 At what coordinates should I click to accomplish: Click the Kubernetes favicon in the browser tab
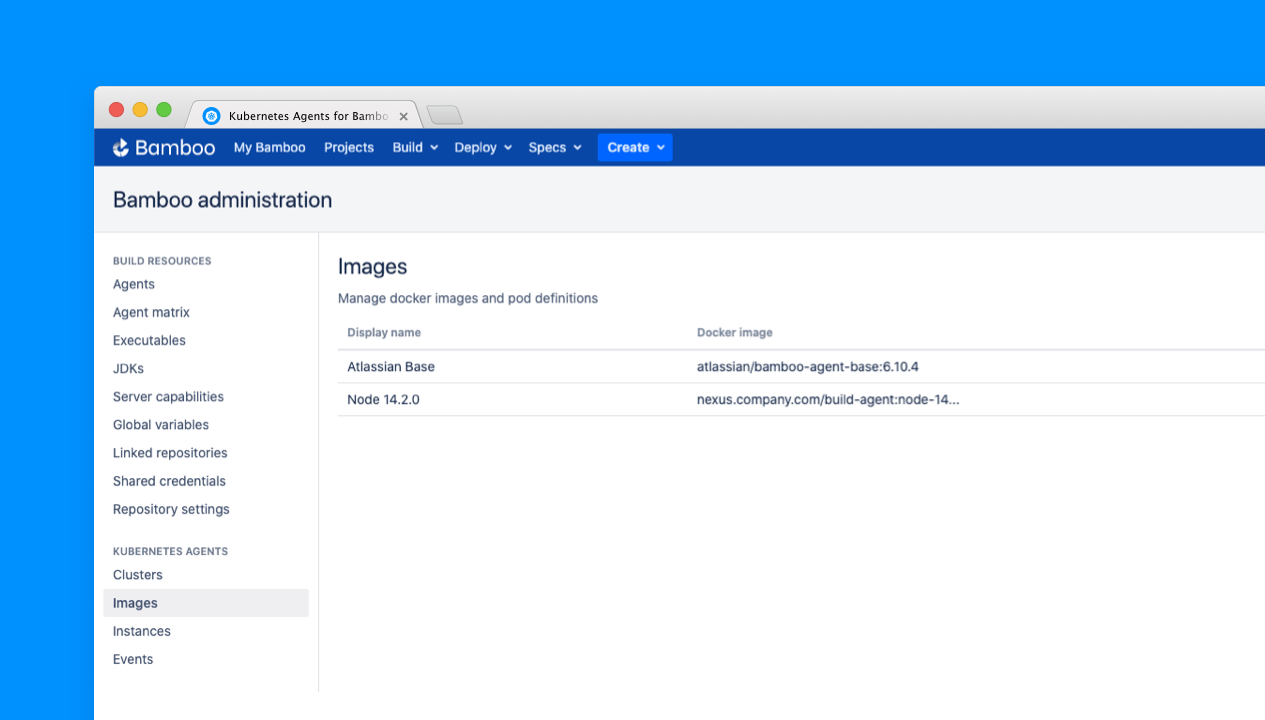(211, 116)
